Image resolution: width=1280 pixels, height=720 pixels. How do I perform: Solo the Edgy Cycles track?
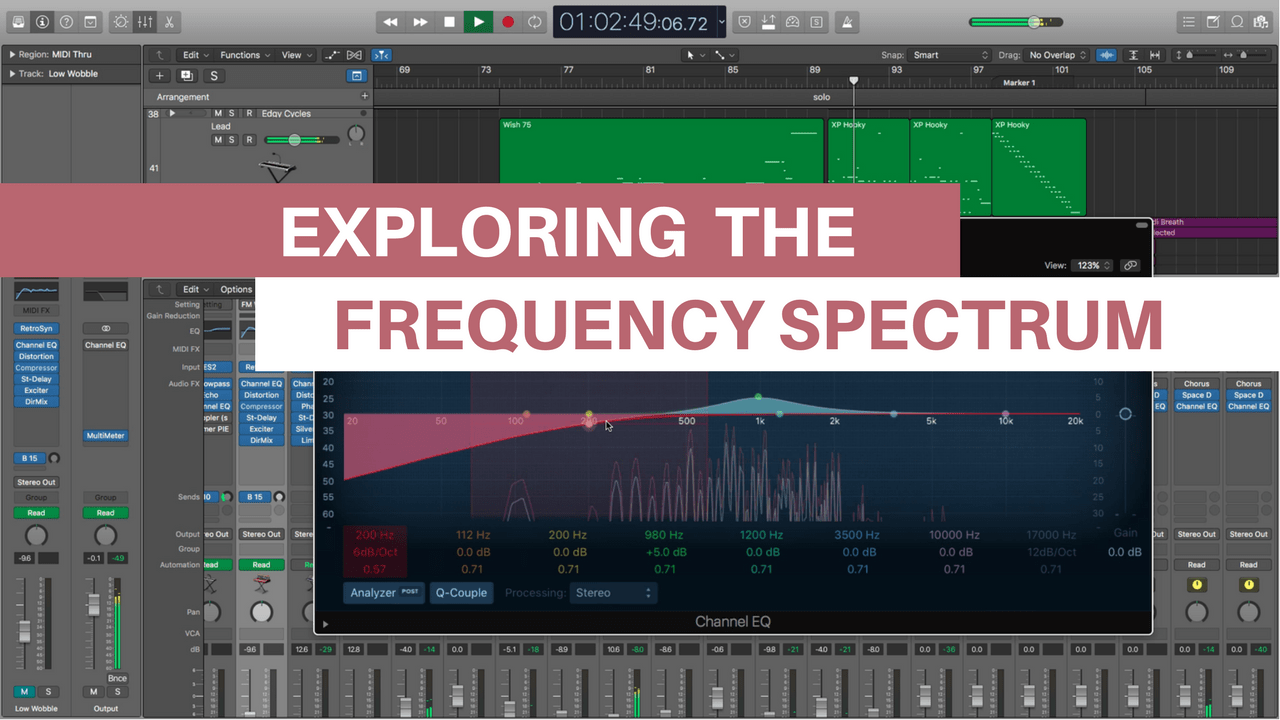(233, 113)
